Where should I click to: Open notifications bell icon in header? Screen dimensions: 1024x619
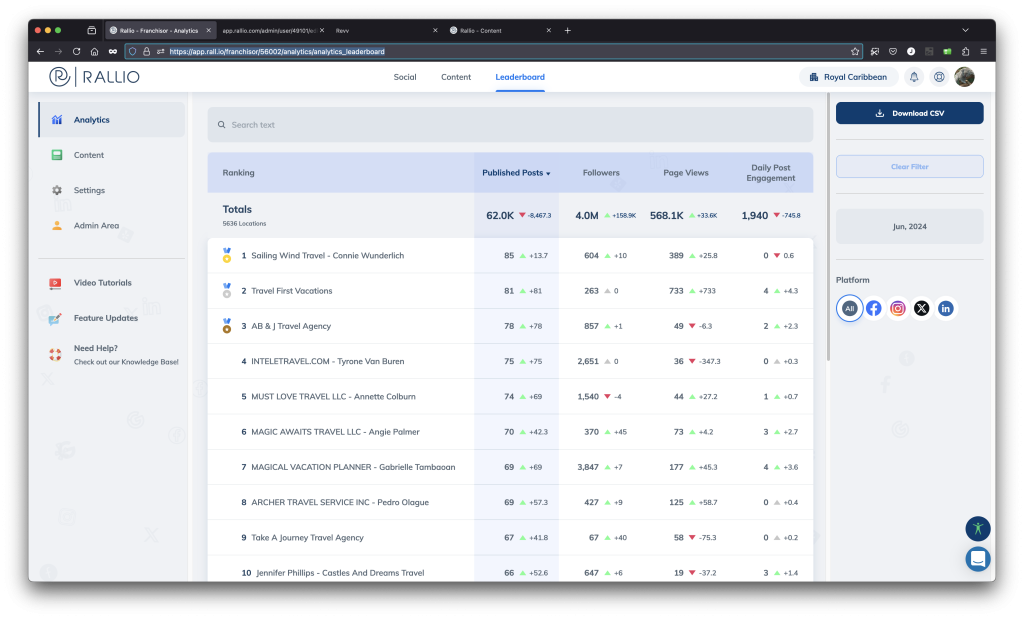click(x=914, y=77)
